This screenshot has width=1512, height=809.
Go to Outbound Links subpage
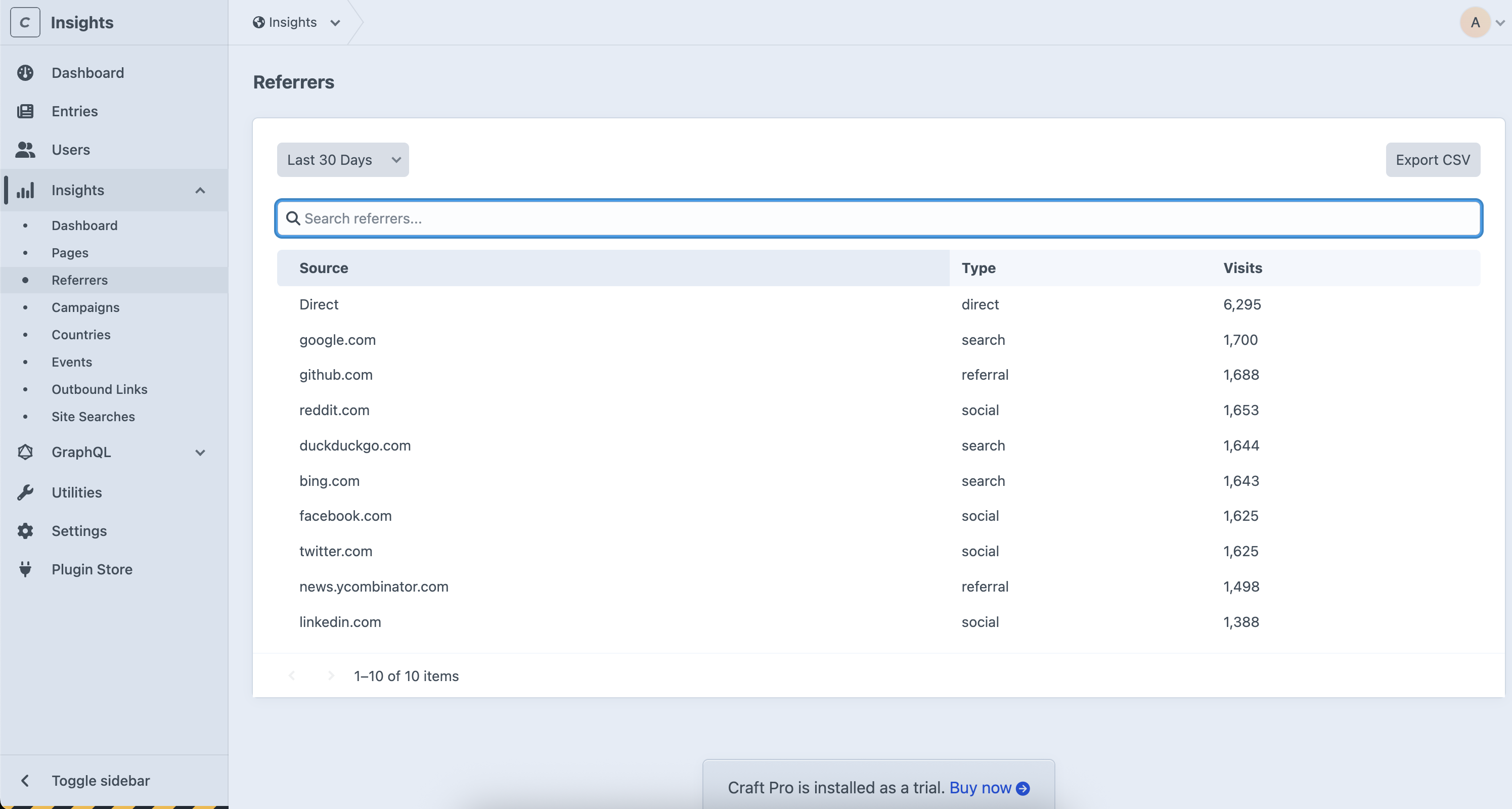tap(99, 389)
